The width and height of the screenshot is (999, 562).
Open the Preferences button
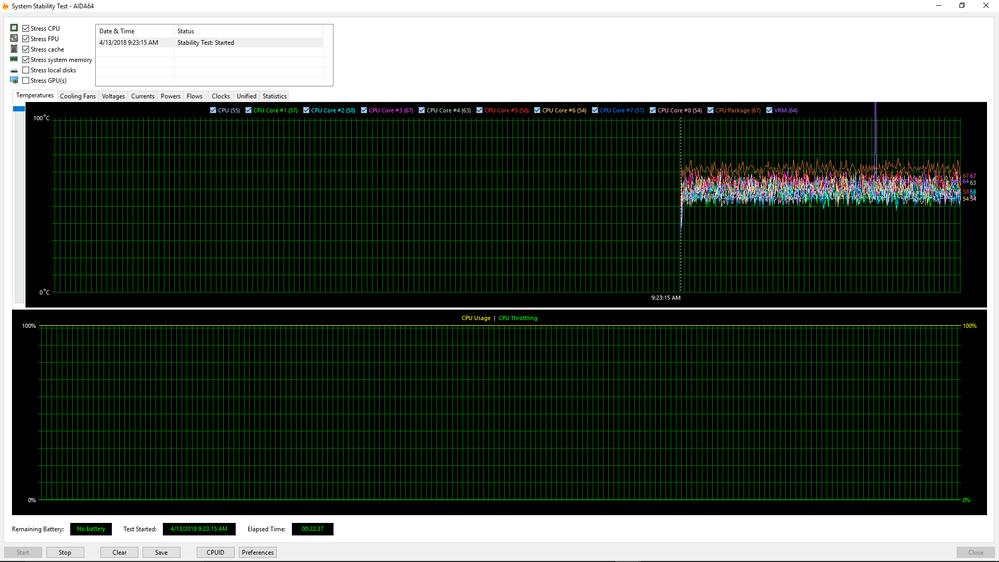(x=257, y=552)
